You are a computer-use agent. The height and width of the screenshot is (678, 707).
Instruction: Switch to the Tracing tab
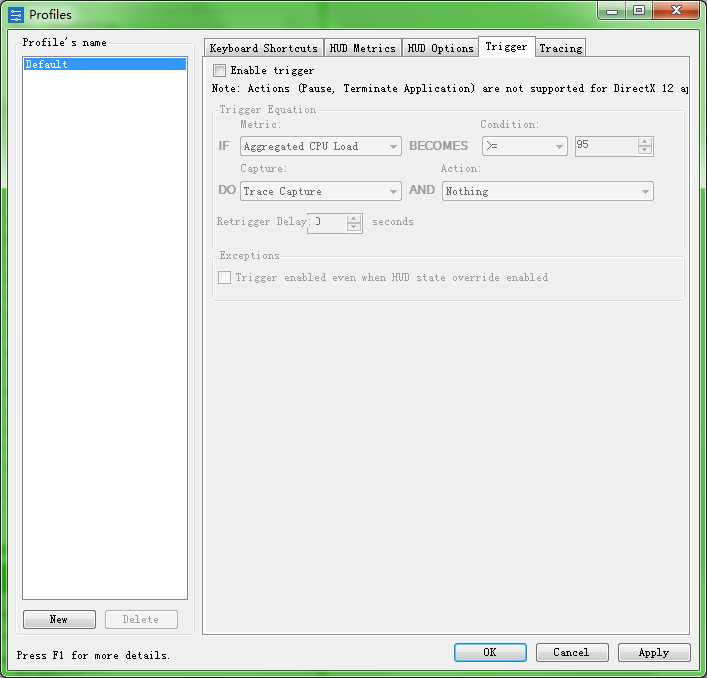point(560,48)
